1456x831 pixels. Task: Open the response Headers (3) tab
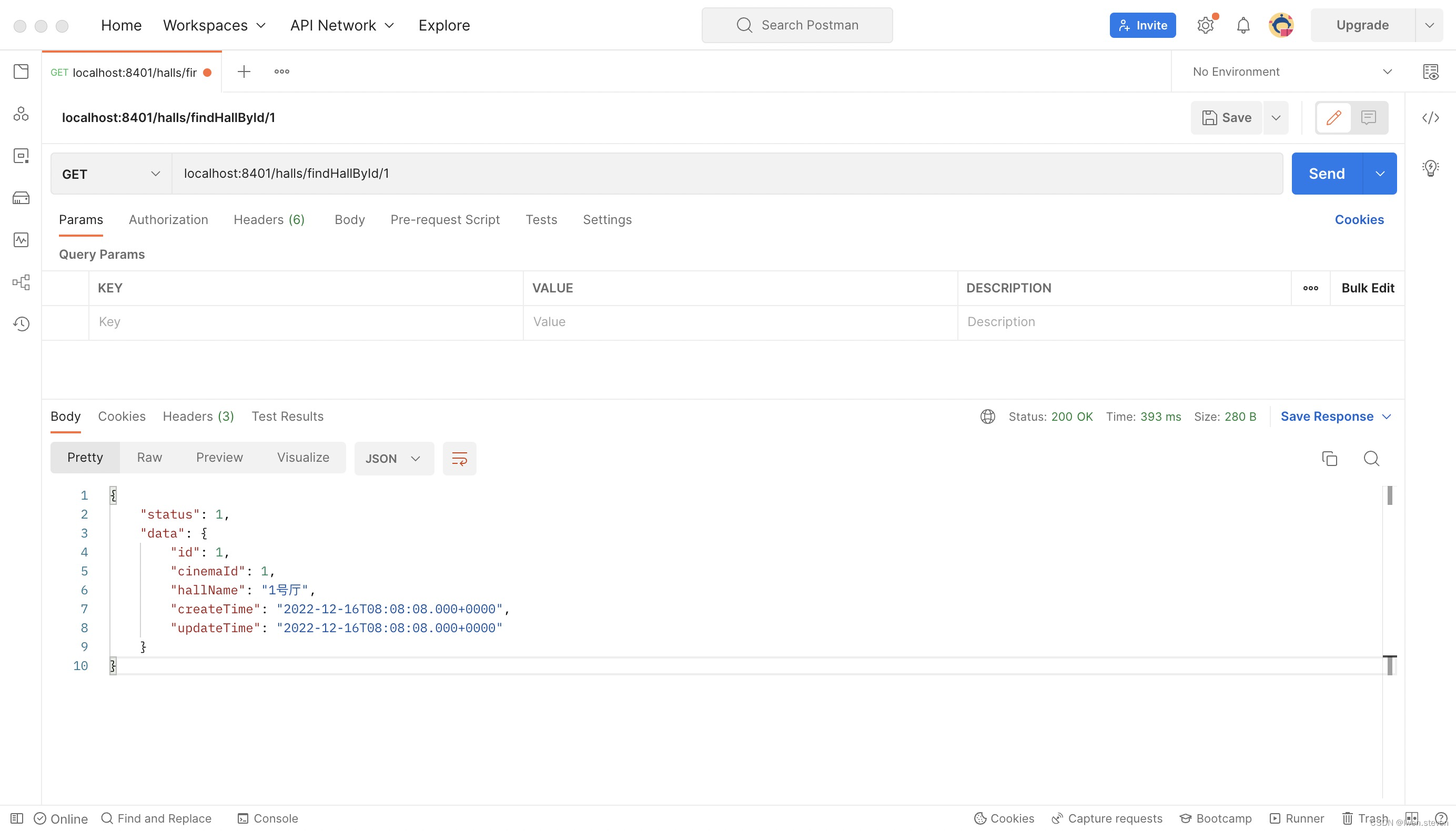[x=198, y=416]
